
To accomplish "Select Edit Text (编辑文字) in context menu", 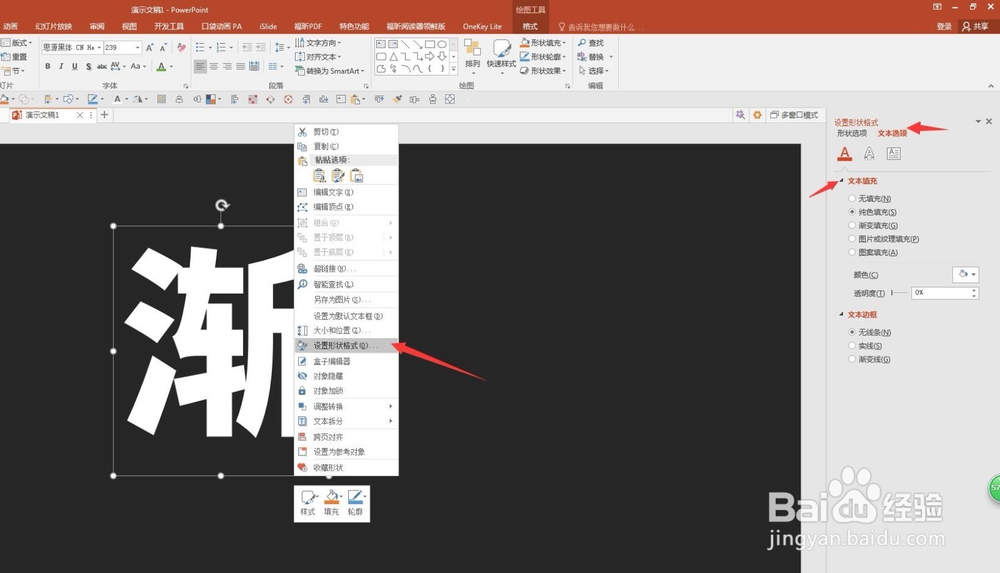I will click(x=346, y=192).
